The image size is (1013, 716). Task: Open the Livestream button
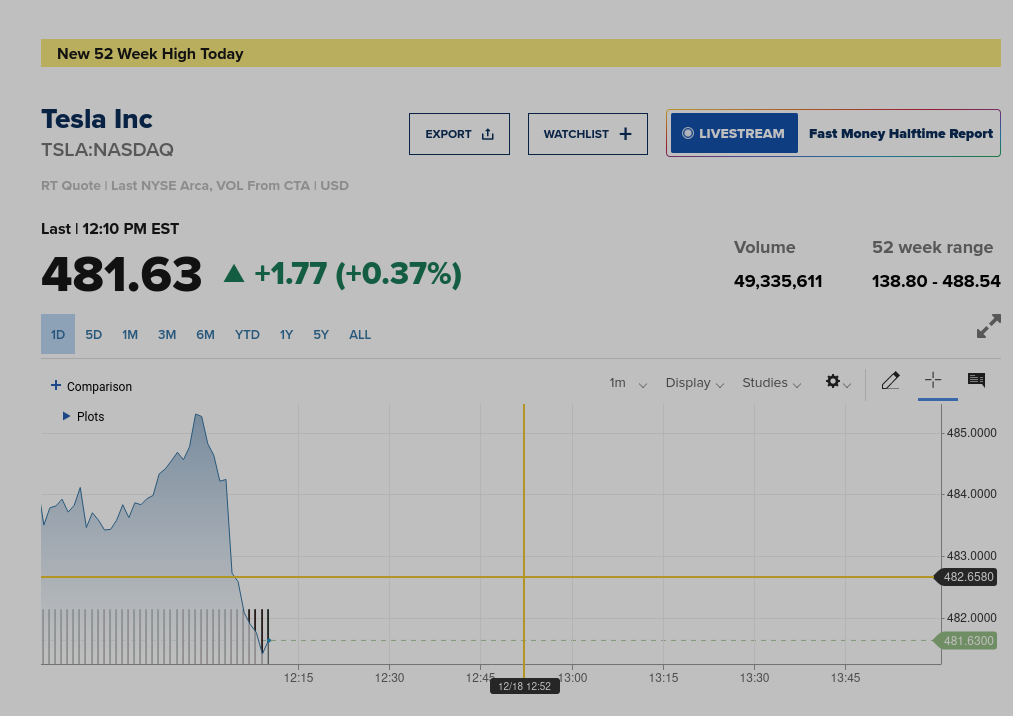coord(734,133)
